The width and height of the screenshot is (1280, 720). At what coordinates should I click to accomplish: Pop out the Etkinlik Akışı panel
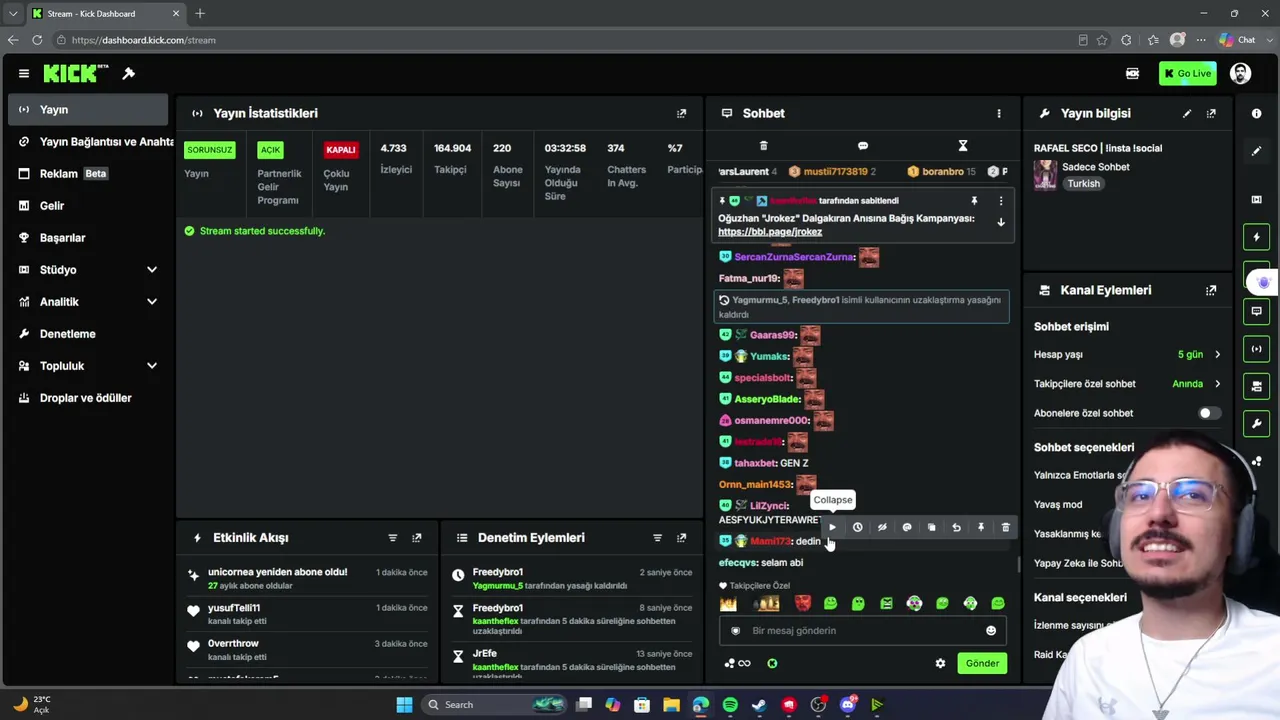pos(417,538)
